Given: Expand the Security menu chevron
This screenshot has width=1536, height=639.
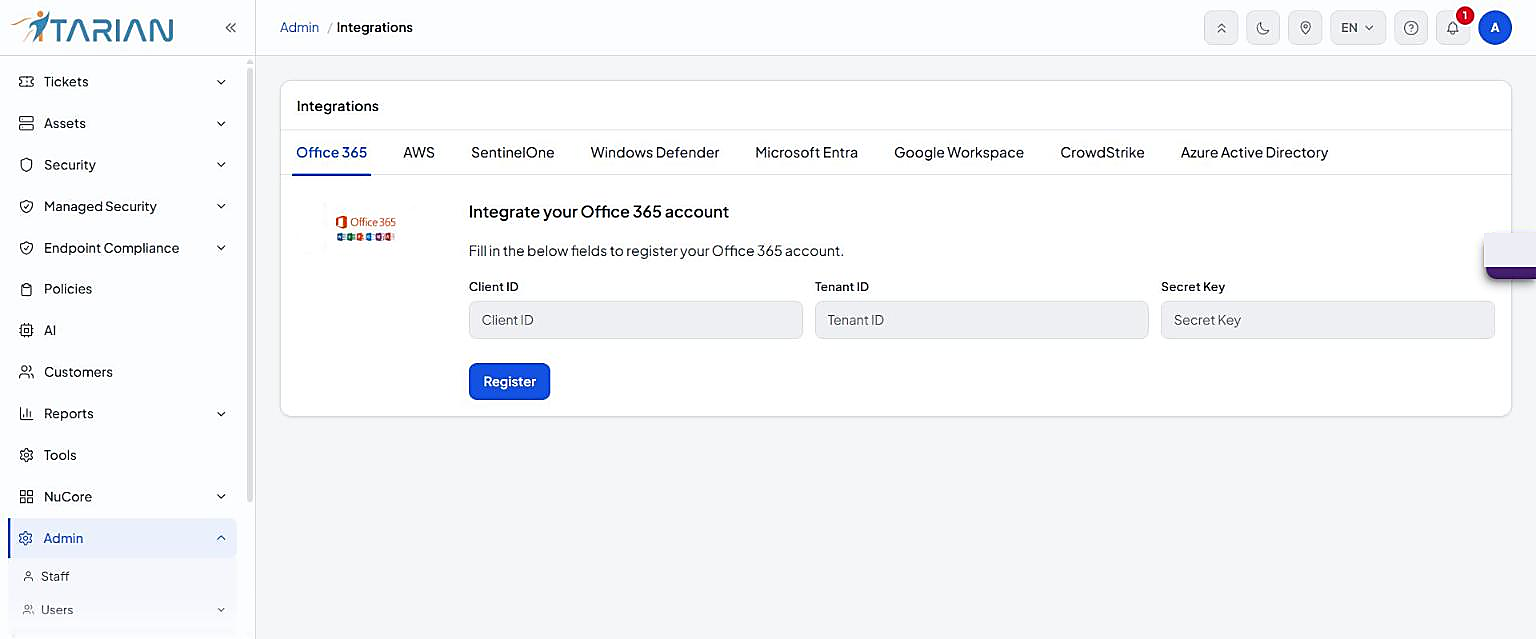Looking at the screenshot, I should [x=221, y=165].
